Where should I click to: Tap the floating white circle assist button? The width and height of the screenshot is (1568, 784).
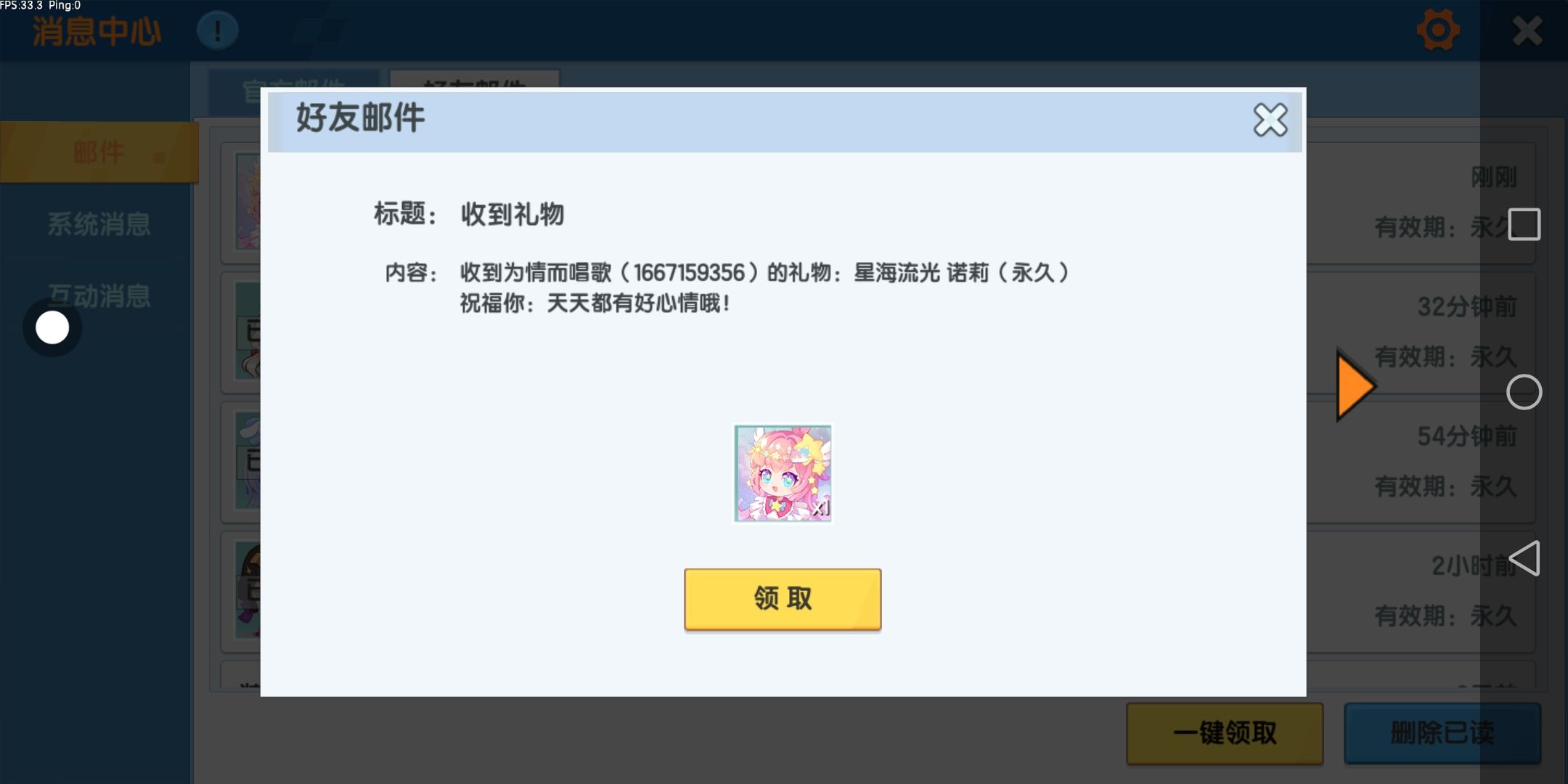pyautogui.click(x=52, y=328)
